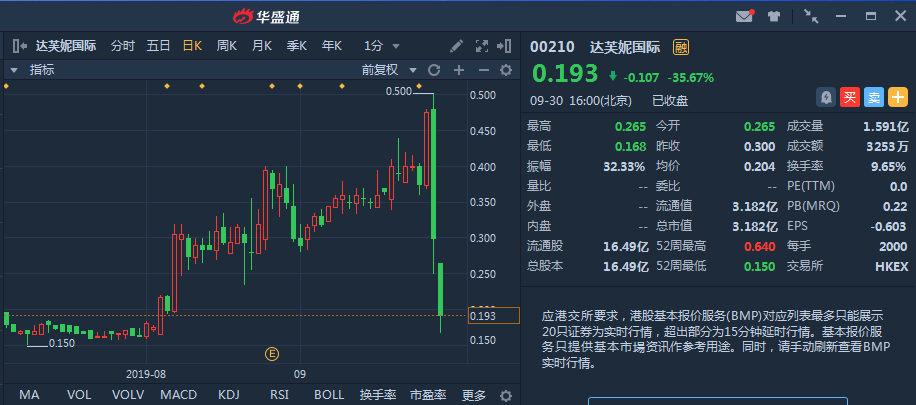
Task: Click the 52周最低 value 0.150
Action: [759, 266]
